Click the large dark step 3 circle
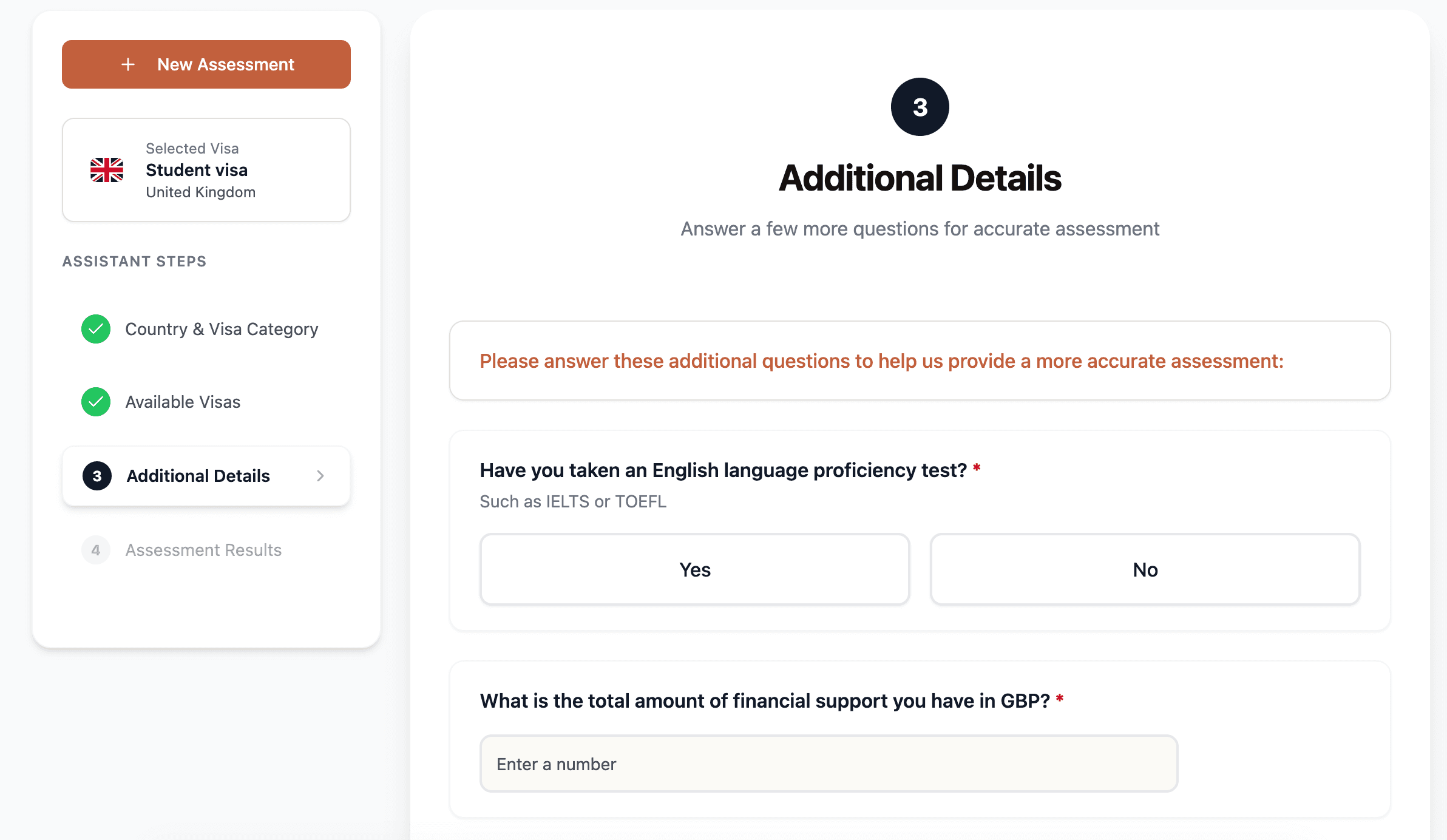The height and width of the screenshot is (840, 1447). (920, 107)
